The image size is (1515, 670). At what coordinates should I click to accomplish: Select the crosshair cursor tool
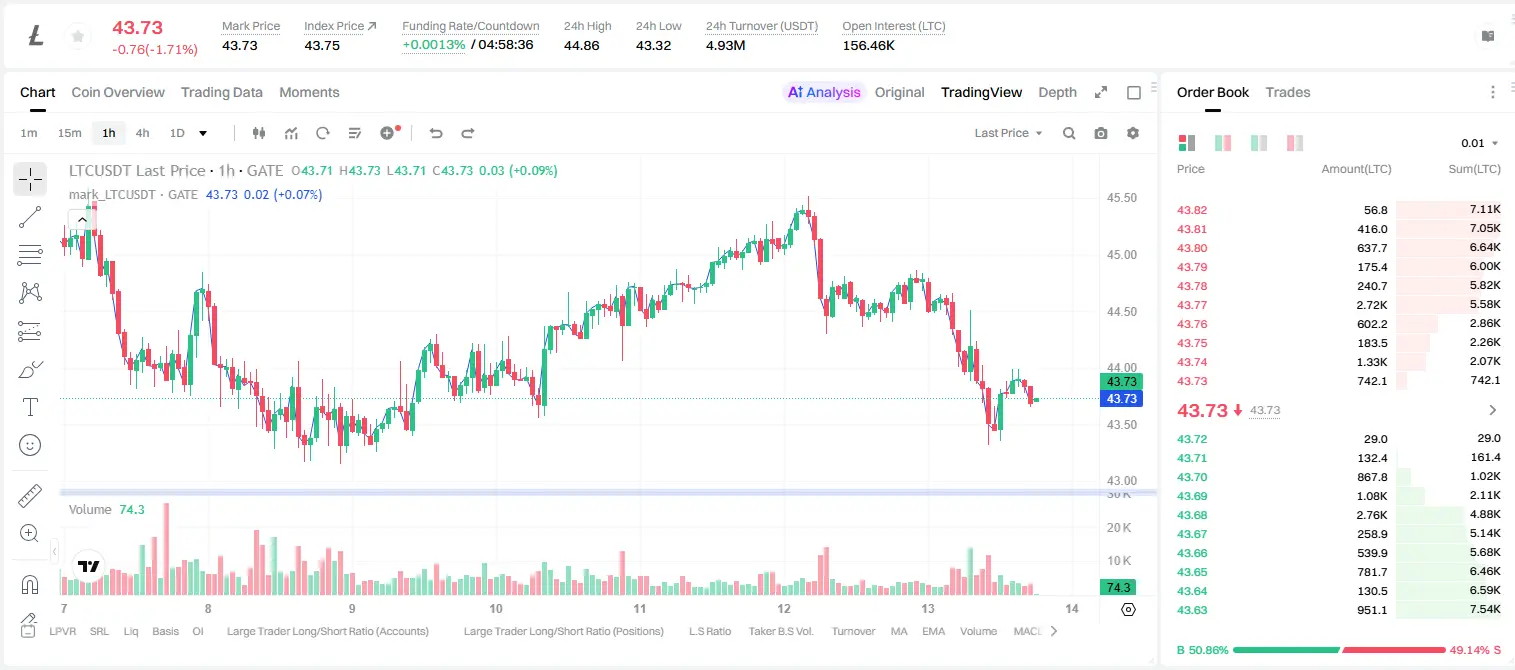pyautogui.click(x=30, y=180)
